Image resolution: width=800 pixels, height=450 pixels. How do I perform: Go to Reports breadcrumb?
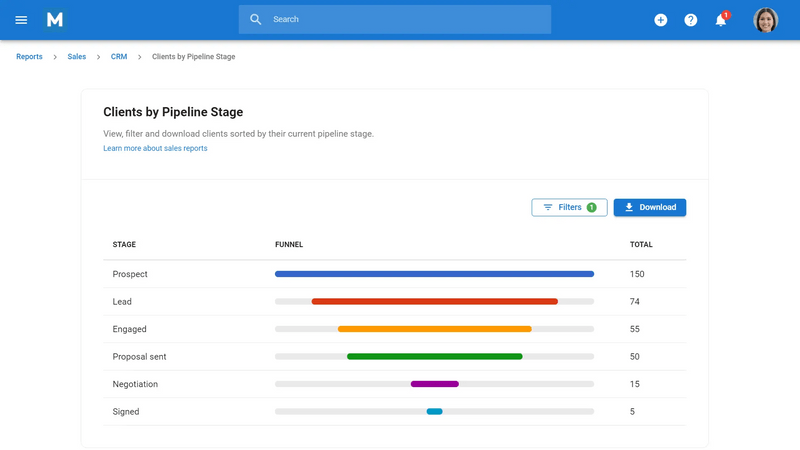(29, 57)
